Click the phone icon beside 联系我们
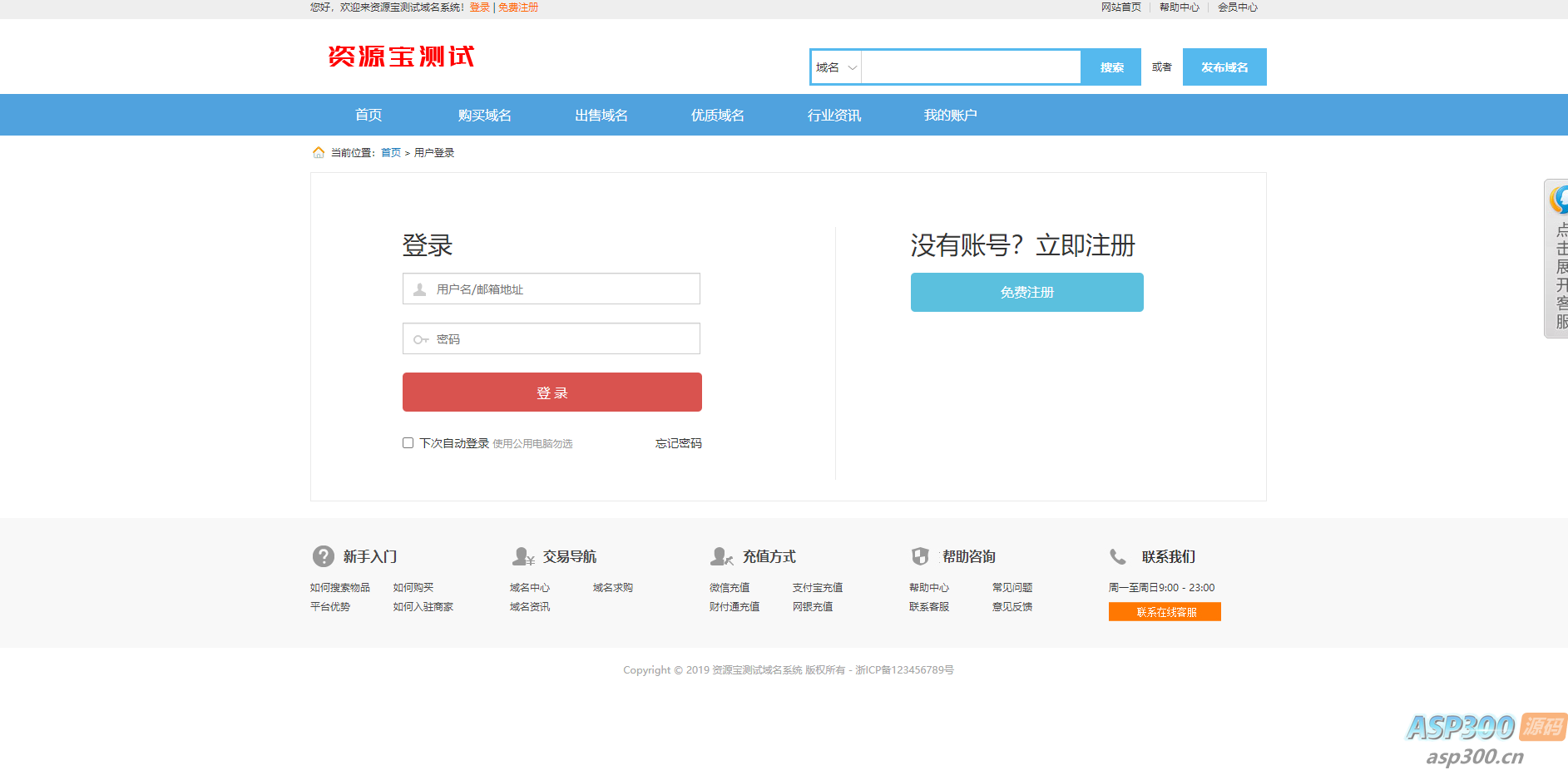The width and height of the screenshot is (1568, 775). tap(1118, 556)
